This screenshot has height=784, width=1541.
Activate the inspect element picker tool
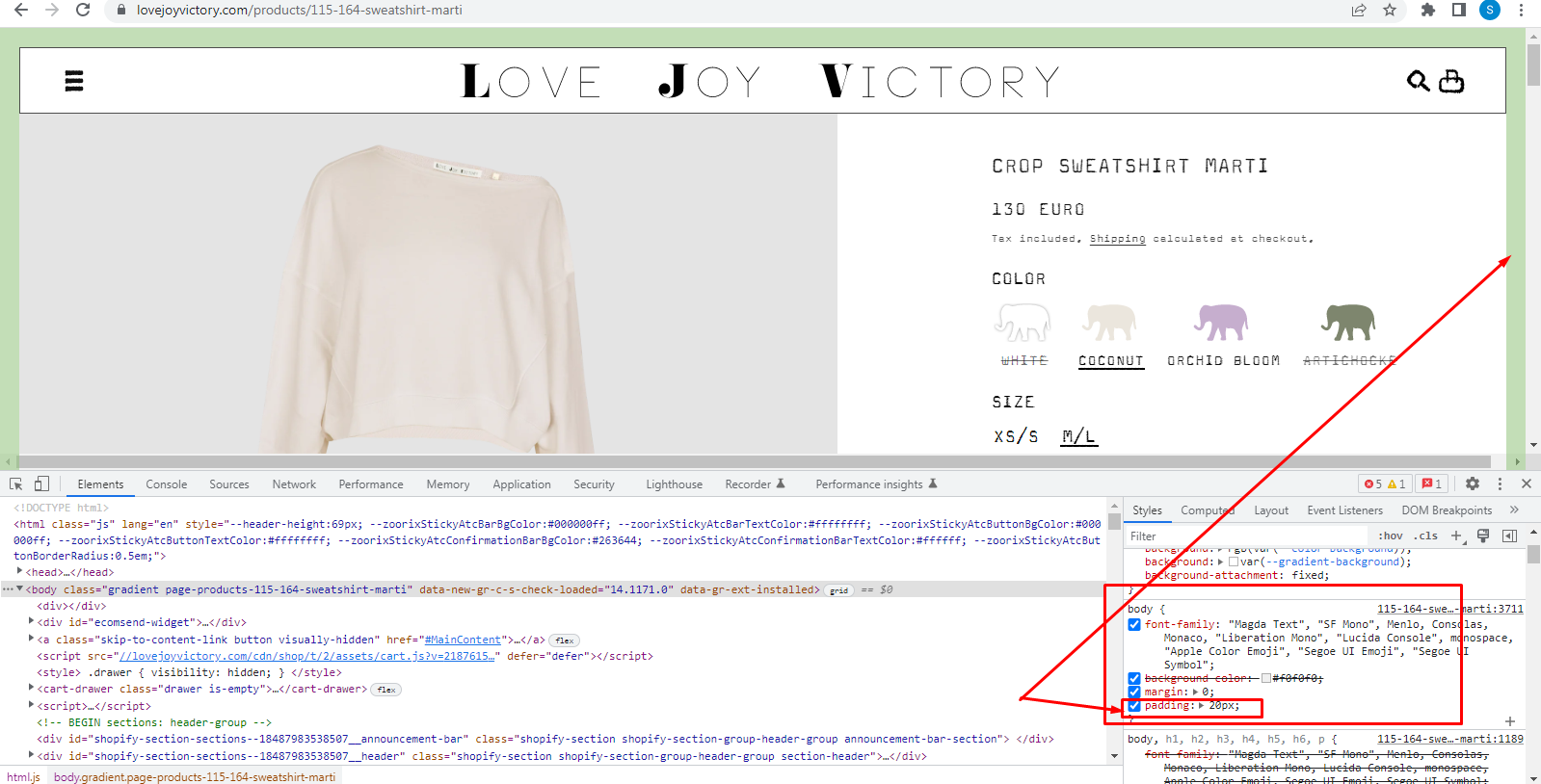tap(16, 484)
